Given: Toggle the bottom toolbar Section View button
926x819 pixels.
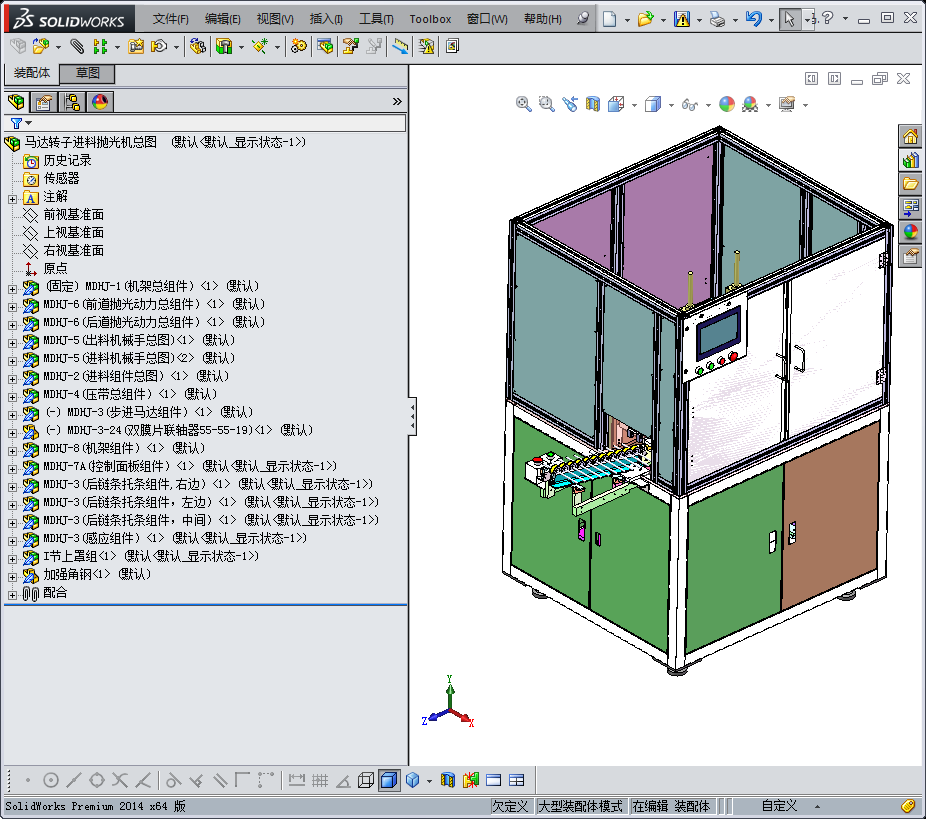Looking at the screenshot, I should pos(448,780).
